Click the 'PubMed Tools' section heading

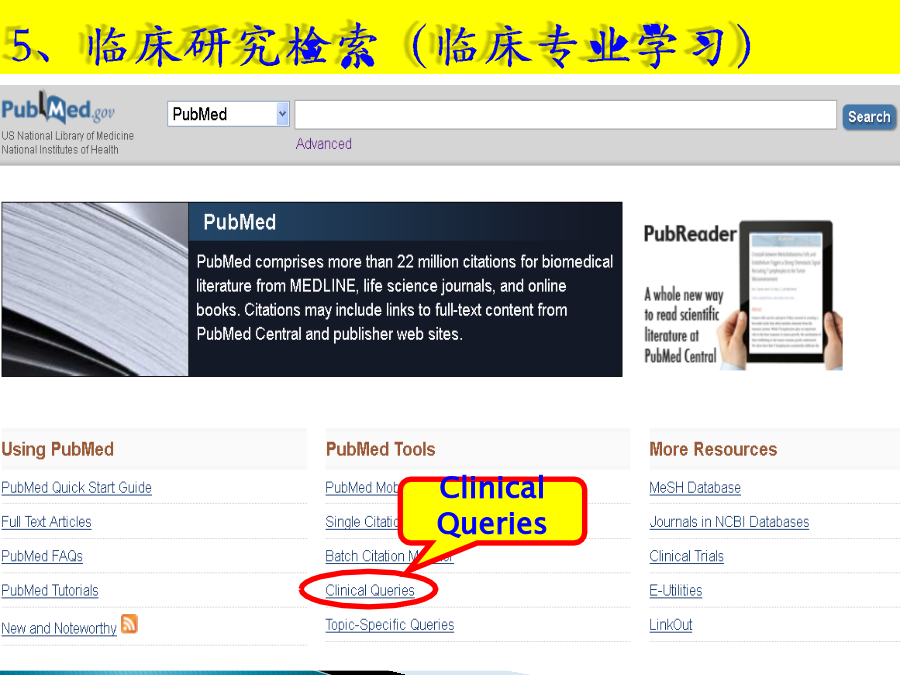381,449
